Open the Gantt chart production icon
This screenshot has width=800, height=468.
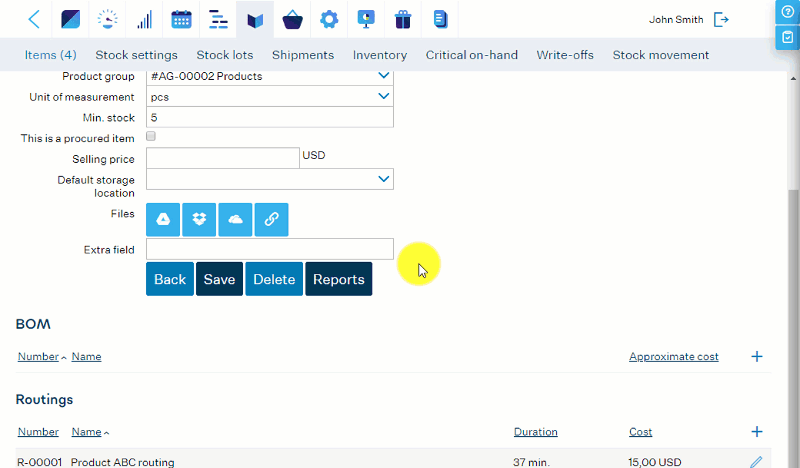tap(218, 19)
